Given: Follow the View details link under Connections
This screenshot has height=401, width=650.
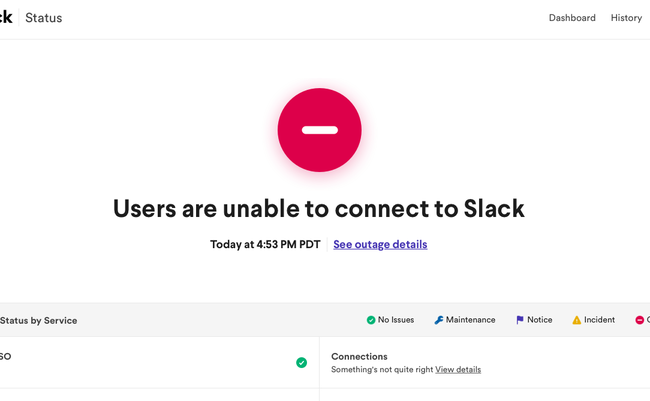Looking at the screenshot, I should pyautogui.click(x=458, y=370).
